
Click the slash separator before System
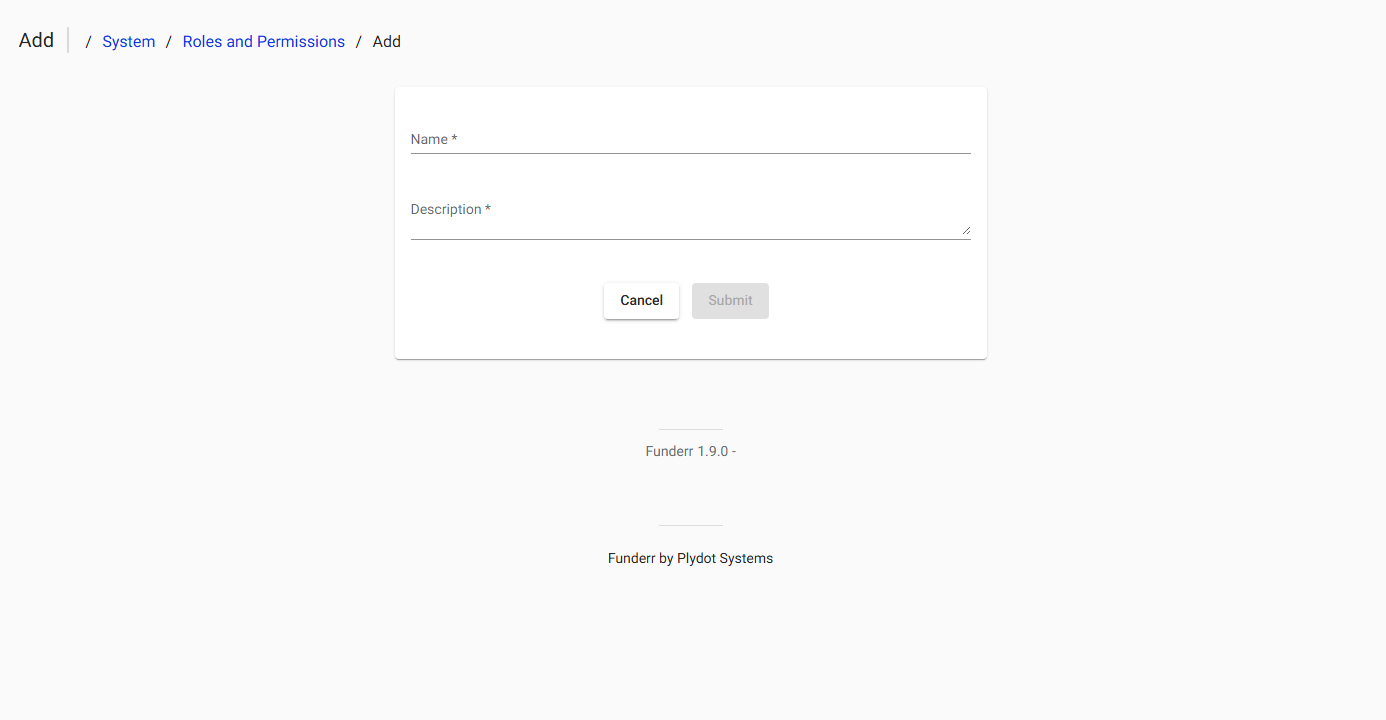click(x=89, y=42)
